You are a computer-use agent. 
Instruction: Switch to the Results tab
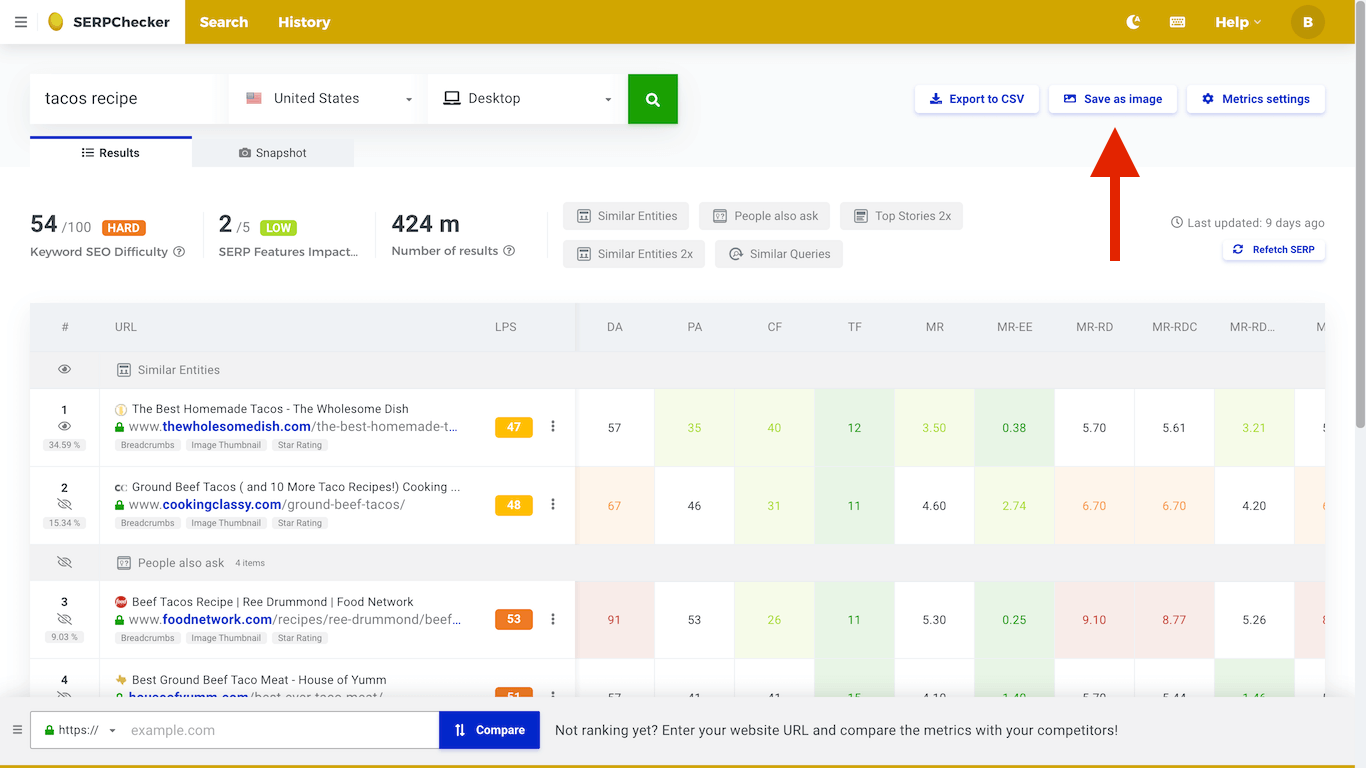(x=111, y=153)
